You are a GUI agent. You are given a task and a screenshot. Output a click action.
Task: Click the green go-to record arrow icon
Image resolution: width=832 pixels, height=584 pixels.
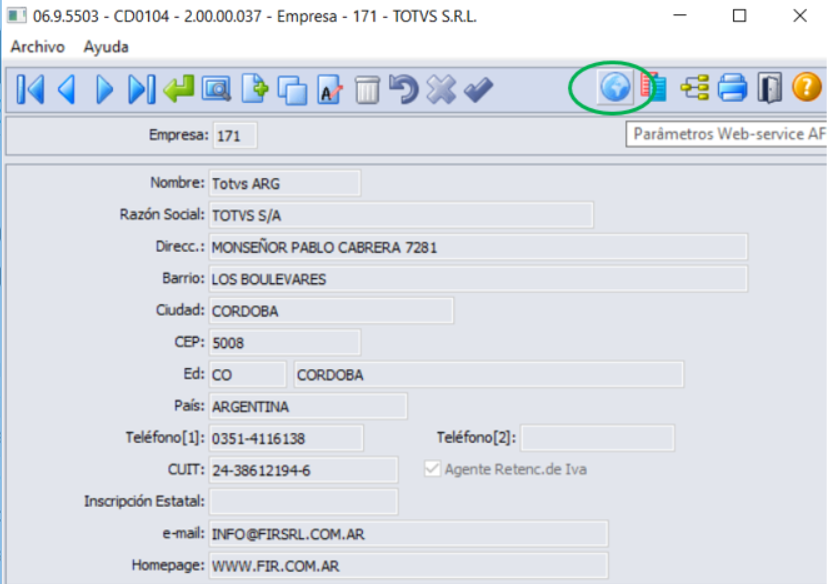(x=179, y=88)
